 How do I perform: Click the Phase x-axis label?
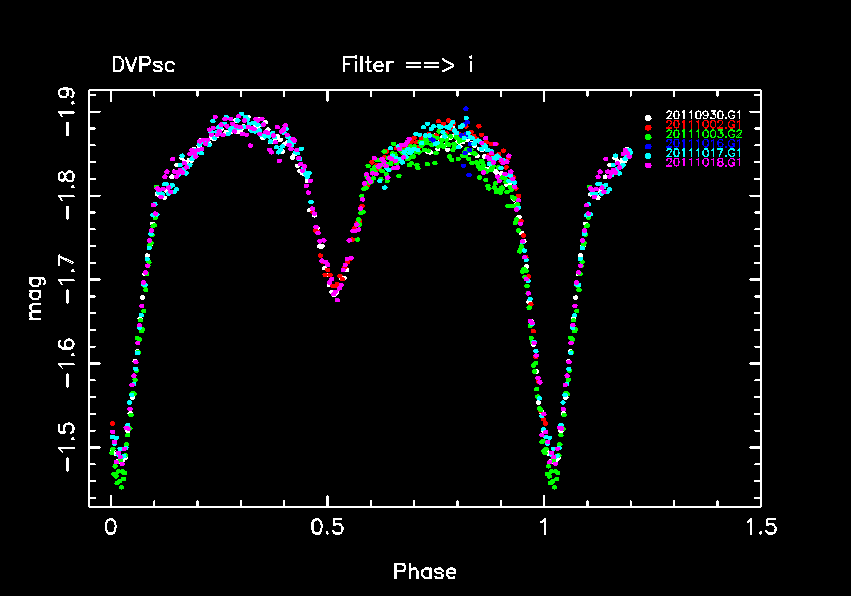[424, 572]
